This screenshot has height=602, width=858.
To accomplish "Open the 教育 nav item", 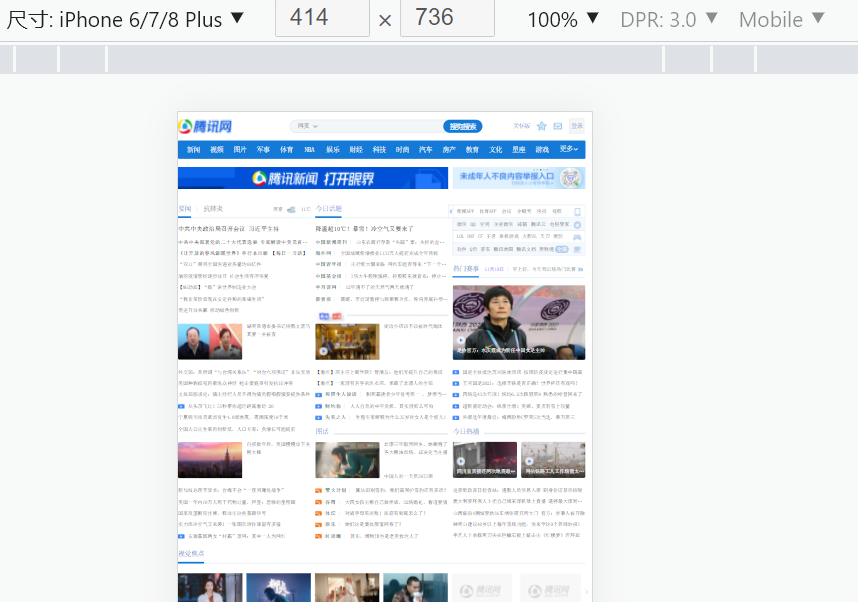I will tap(472, 149).
